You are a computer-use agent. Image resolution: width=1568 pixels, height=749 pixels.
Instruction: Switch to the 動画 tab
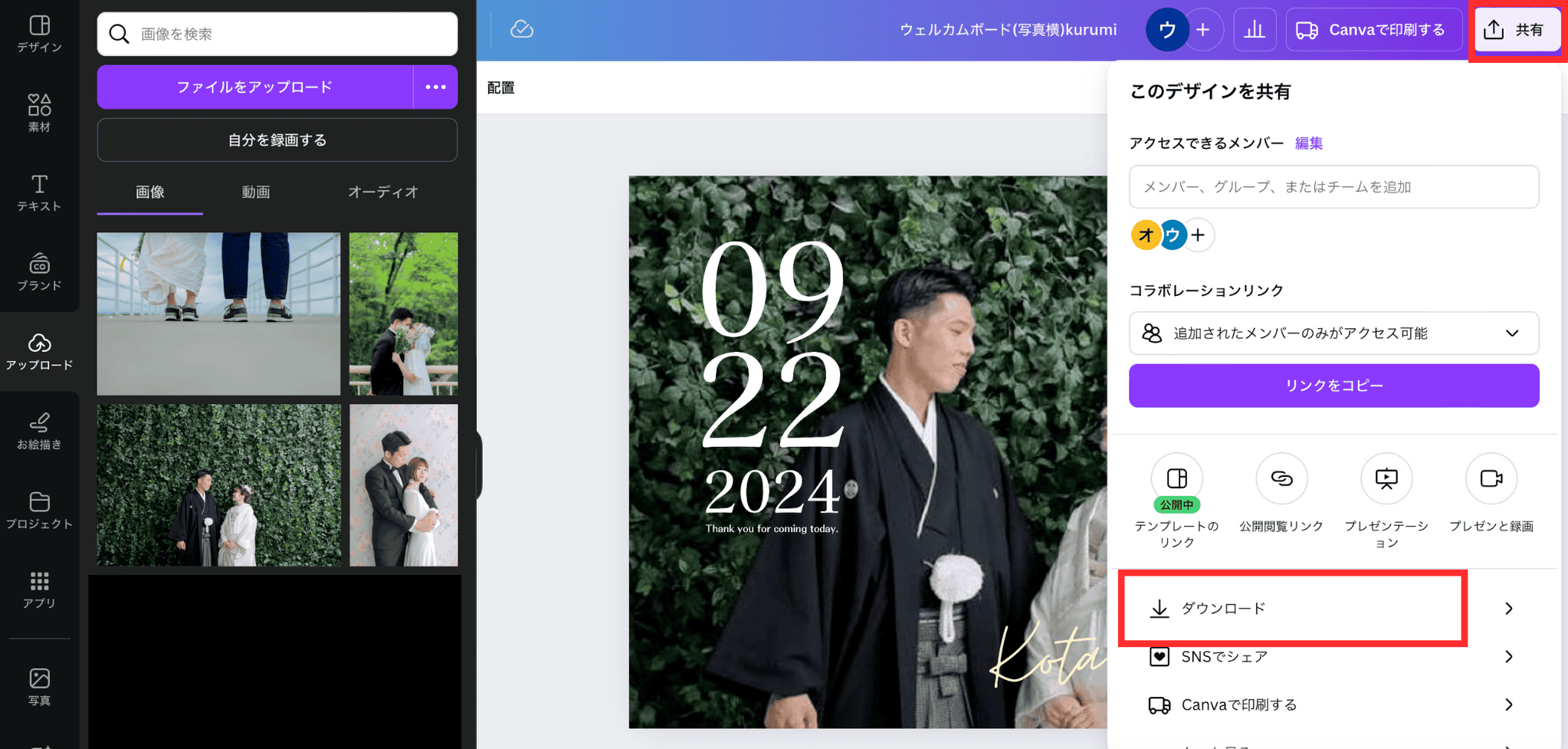256,192
